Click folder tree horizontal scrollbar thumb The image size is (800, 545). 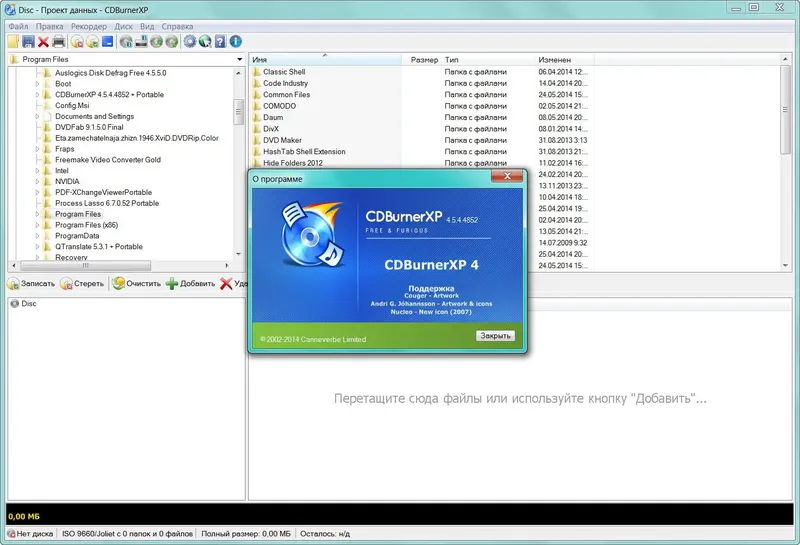tap(85, 266)
